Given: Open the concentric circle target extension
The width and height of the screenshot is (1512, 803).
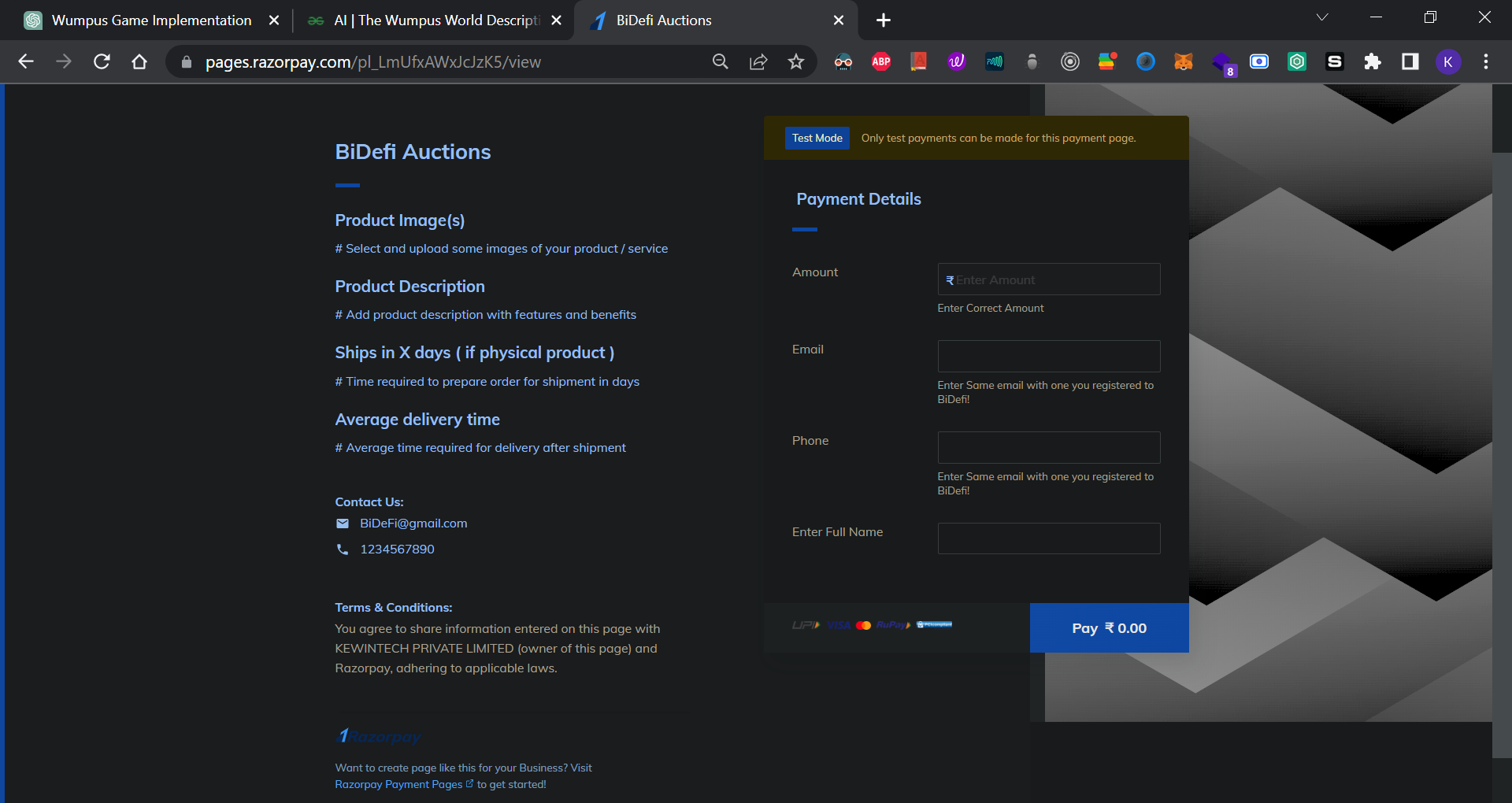Looking at the screenshot, I should coord(1070,61).
